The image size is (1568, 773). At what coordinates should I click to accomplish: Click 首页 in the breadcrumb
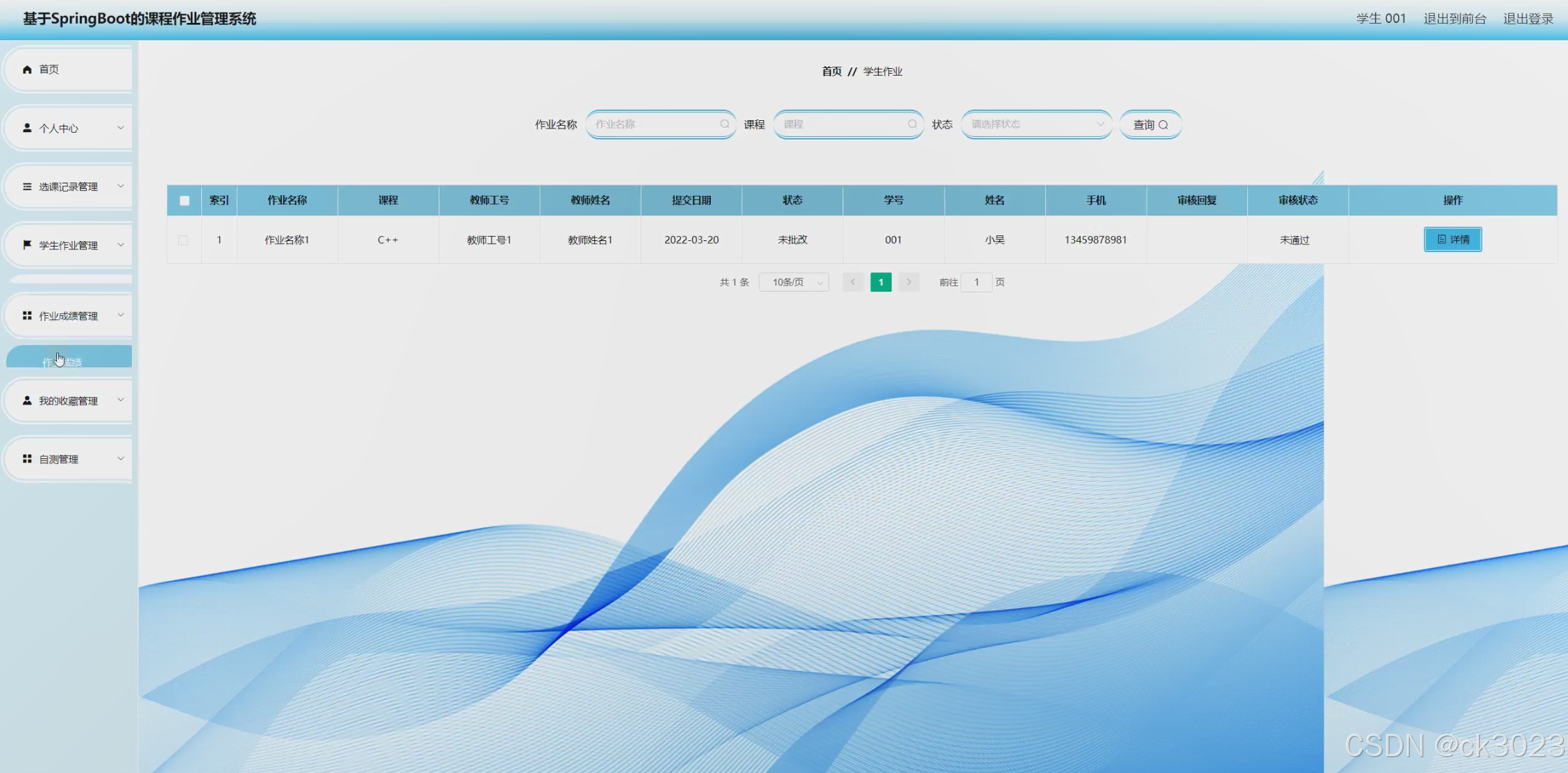831,72
